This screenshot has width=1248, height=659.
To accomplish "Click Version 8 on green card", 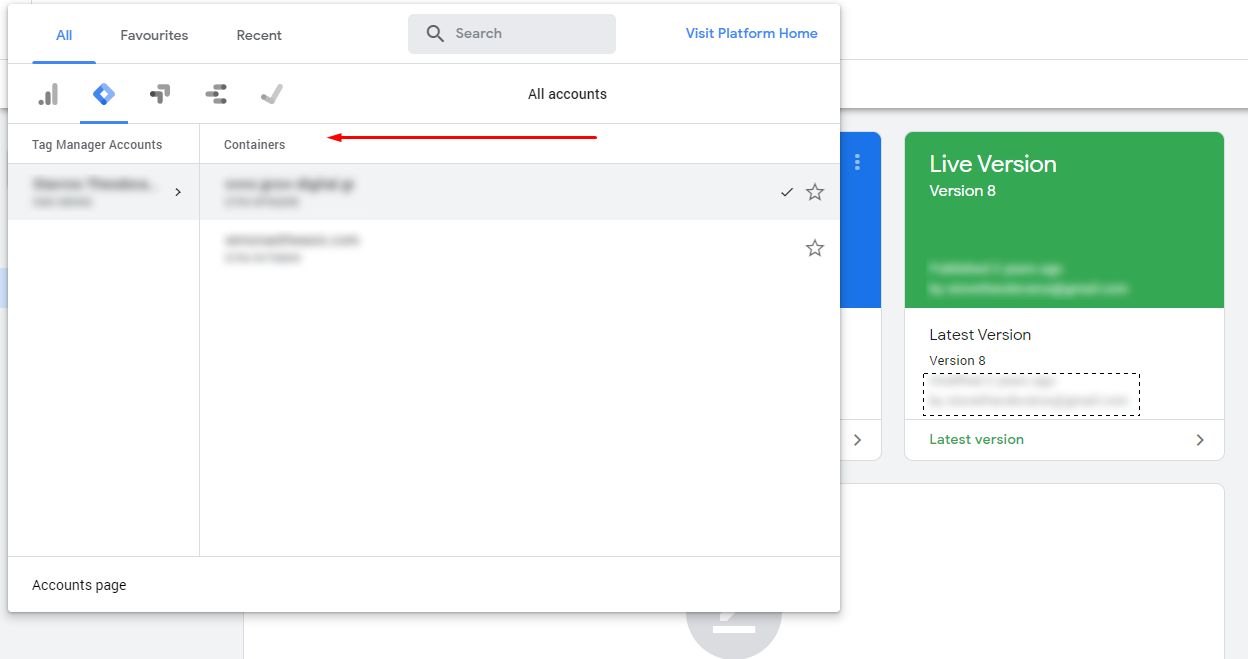I will (962, 190).
